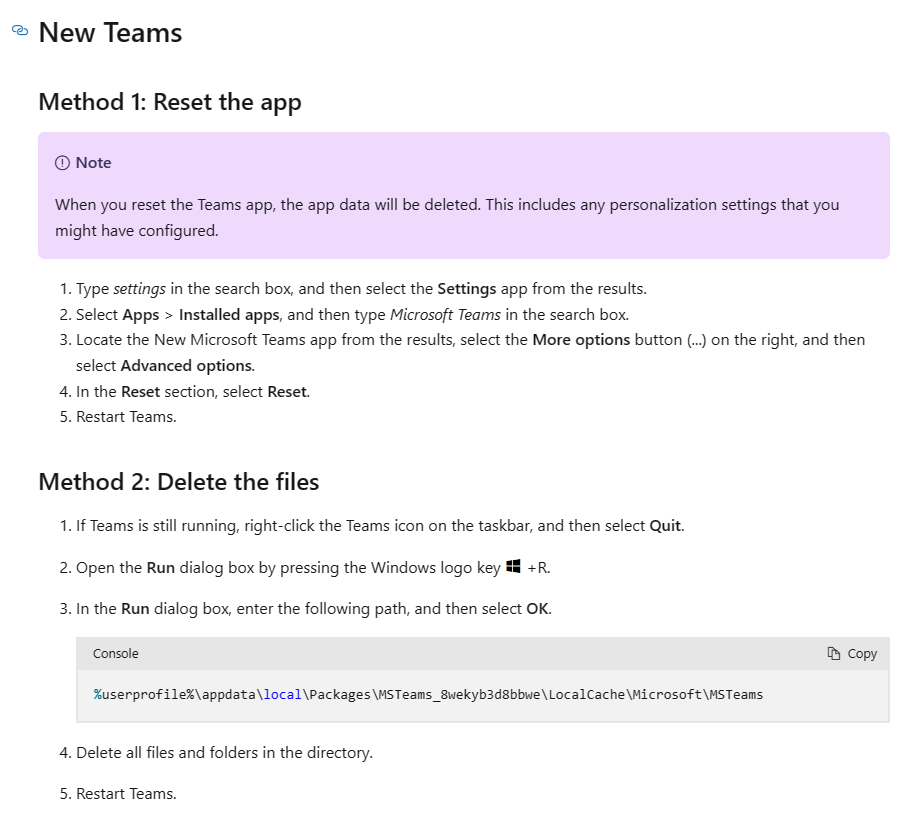This screenshot has width=900, height=813.
Task: Click the italic 'Microsoft Teams' text
Action: (x=445, y=315)
